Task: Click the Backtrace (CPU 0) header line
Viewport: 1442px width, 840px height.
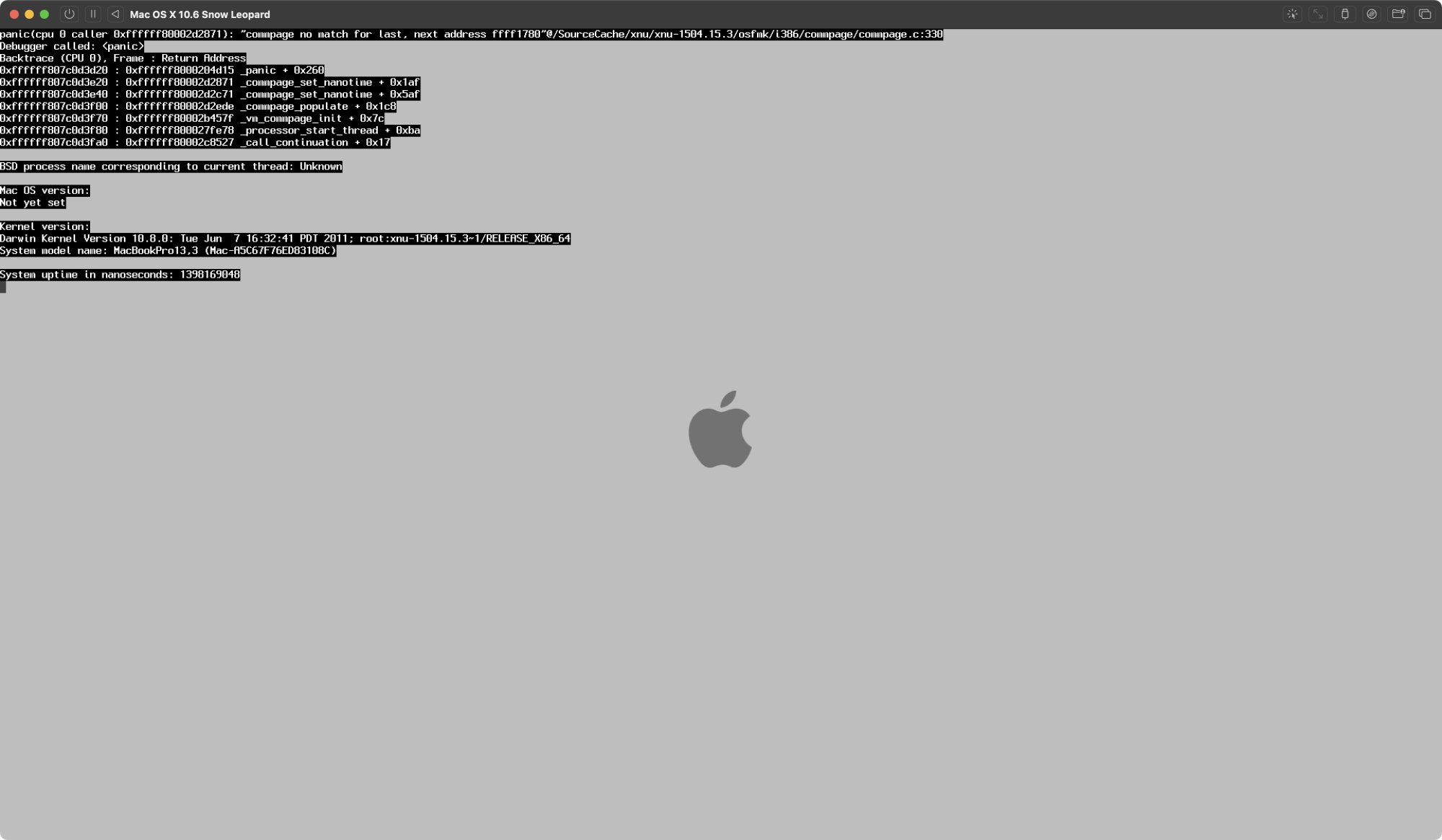Action: (x=123, y=58)
